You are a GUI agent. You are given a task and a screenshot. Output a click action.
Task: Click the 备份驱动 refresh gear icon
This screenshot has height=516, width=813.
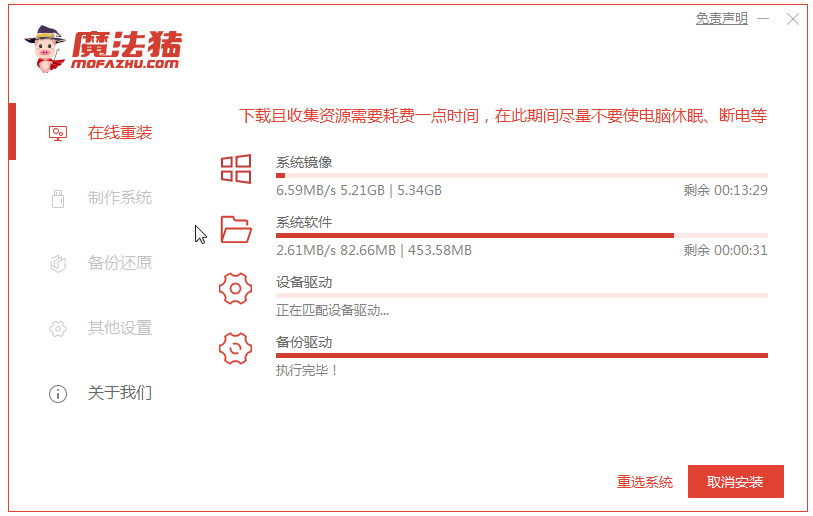(x=235, y=348)
